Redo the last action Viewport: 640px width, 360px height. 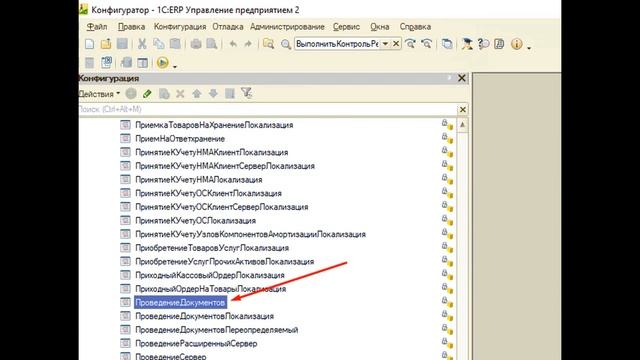point(248,44)
